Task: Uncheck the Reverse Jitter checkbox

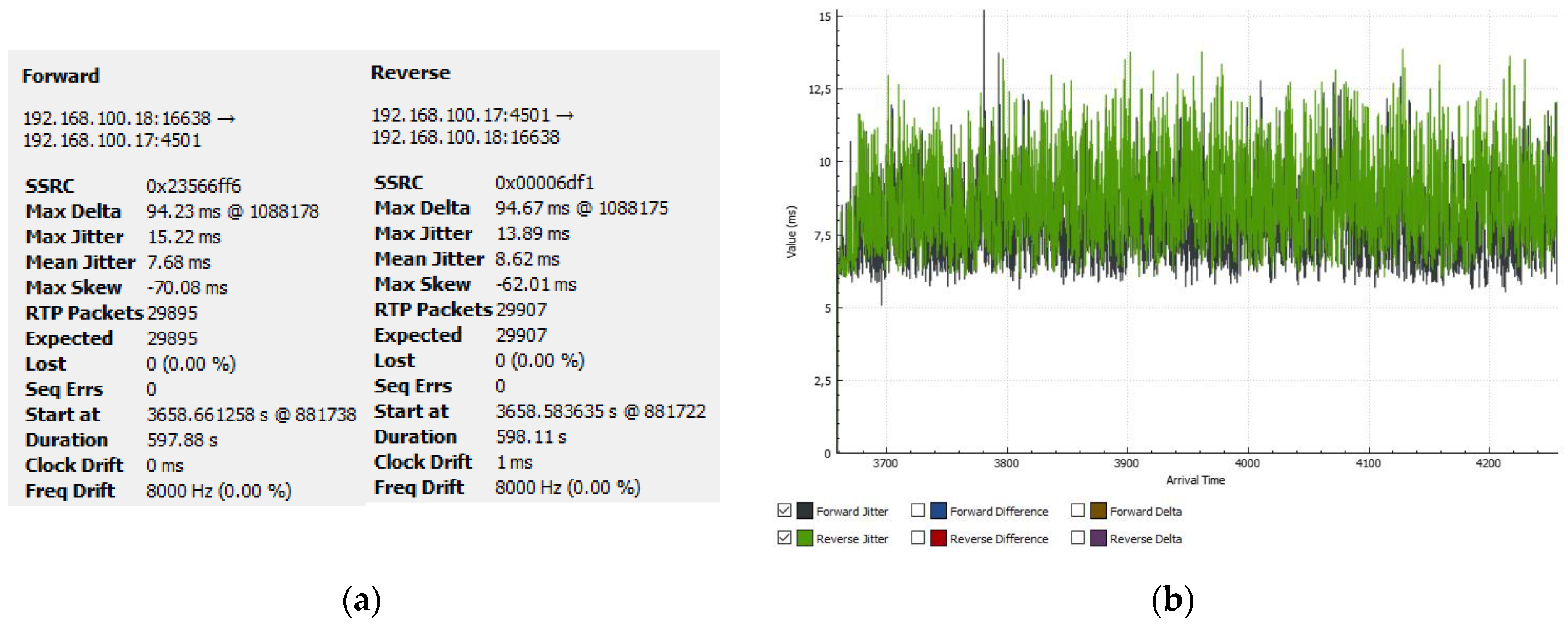Action: pyautogui.click(x=784, y=538)
